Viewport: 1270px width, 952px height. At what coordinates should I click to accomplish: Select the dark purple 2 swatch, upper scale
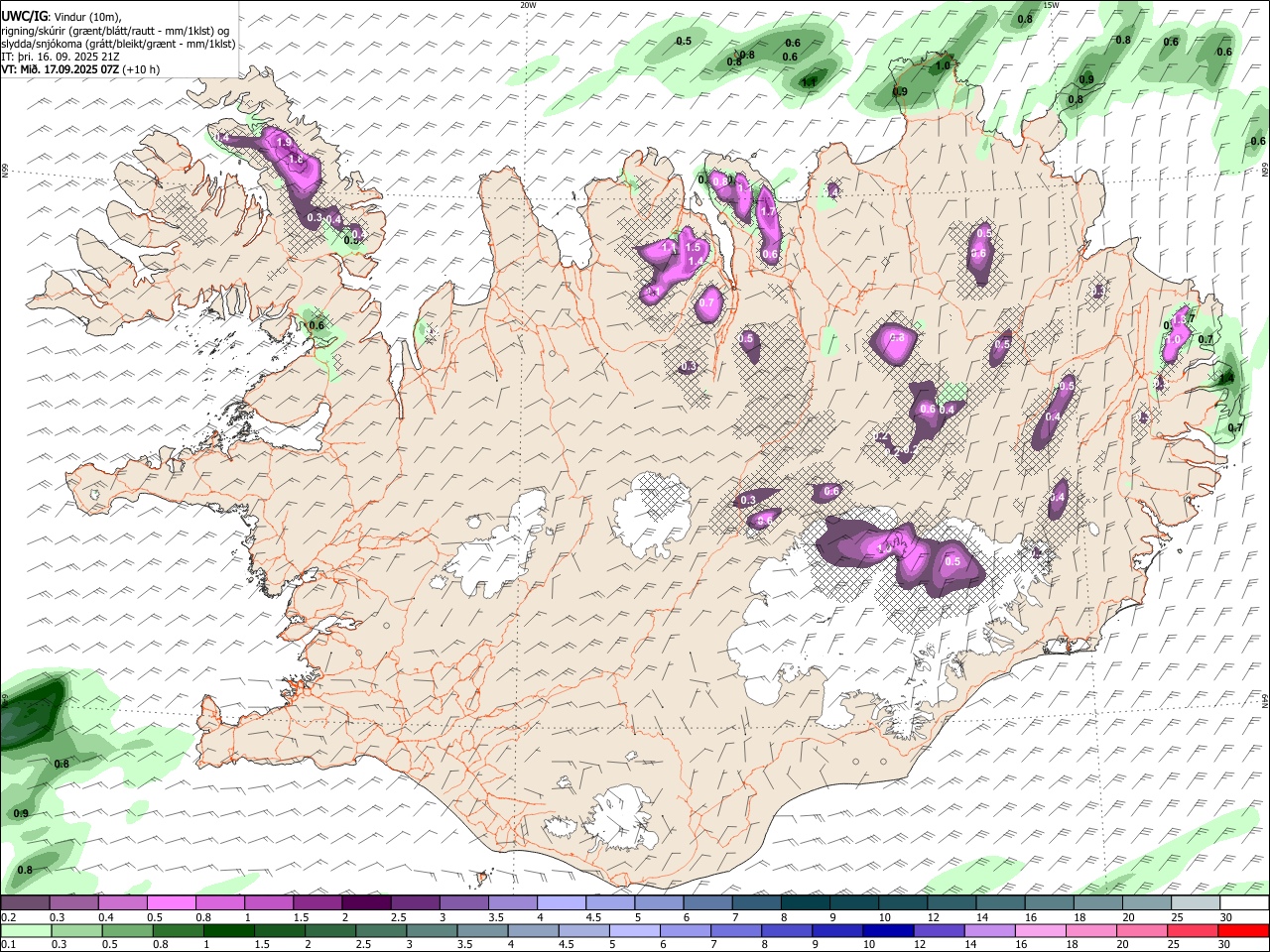click(365, 902)
